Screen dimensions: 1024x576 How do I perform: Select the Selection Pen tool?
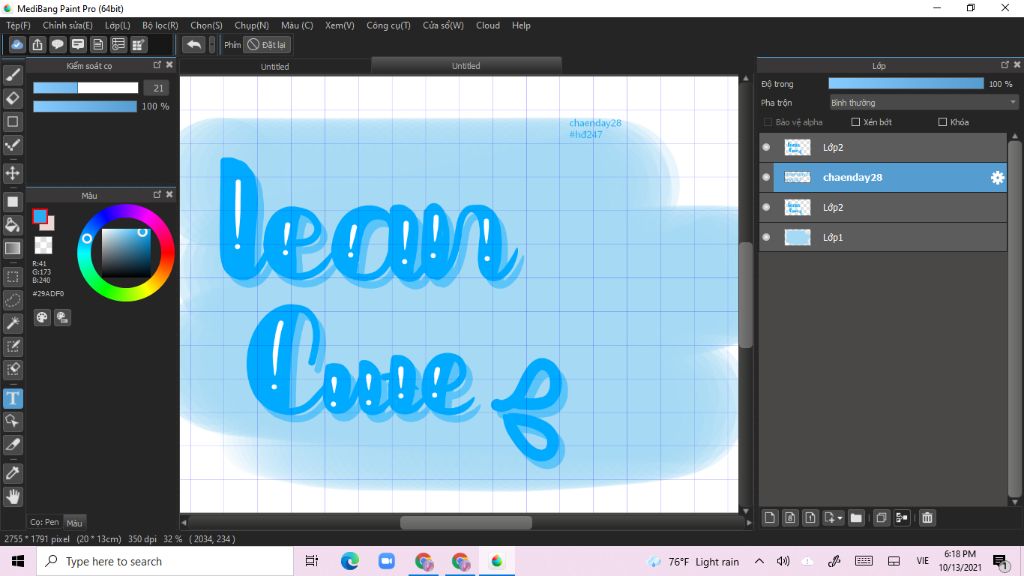(x=12, y=346)
